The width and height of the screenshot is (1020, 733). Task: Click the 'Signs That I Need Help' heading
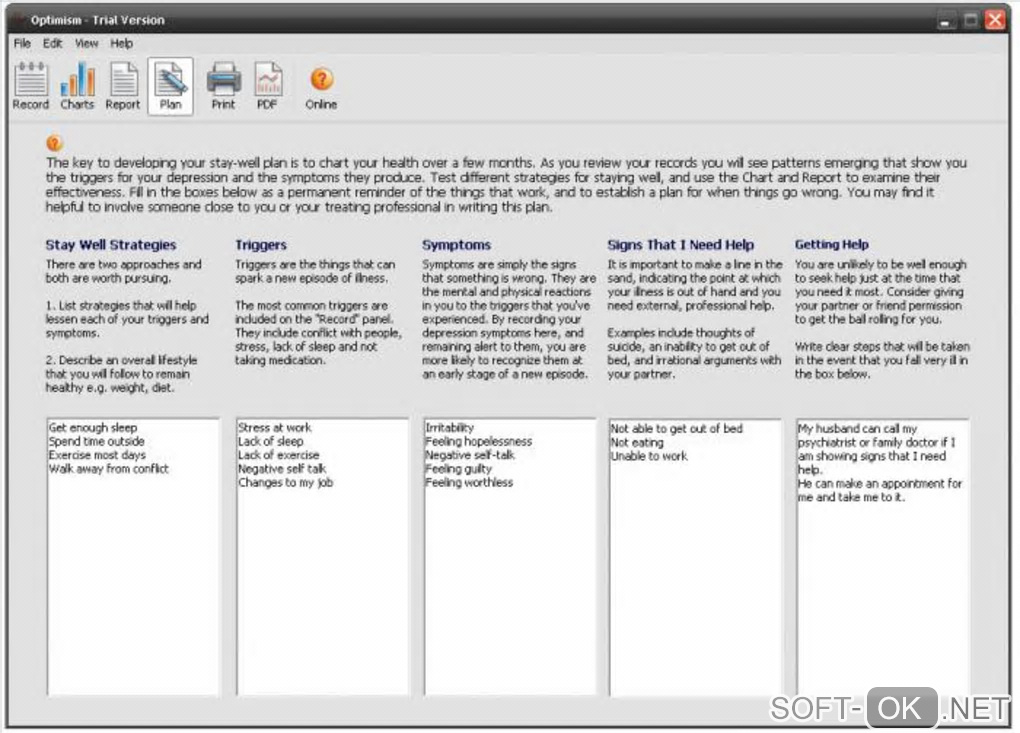pos(681,245)
